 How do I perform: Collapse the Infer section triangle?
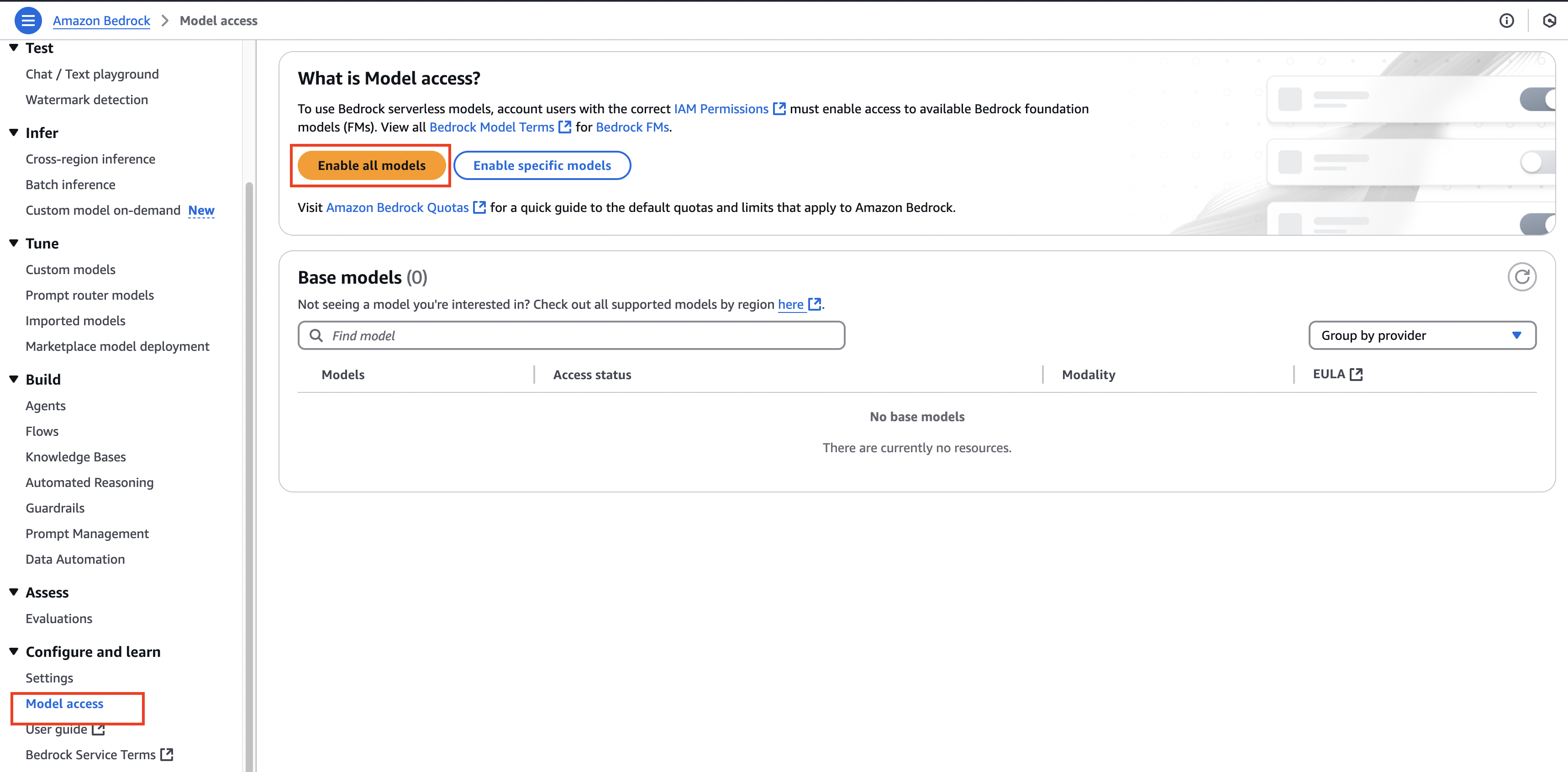click(14, 133)
